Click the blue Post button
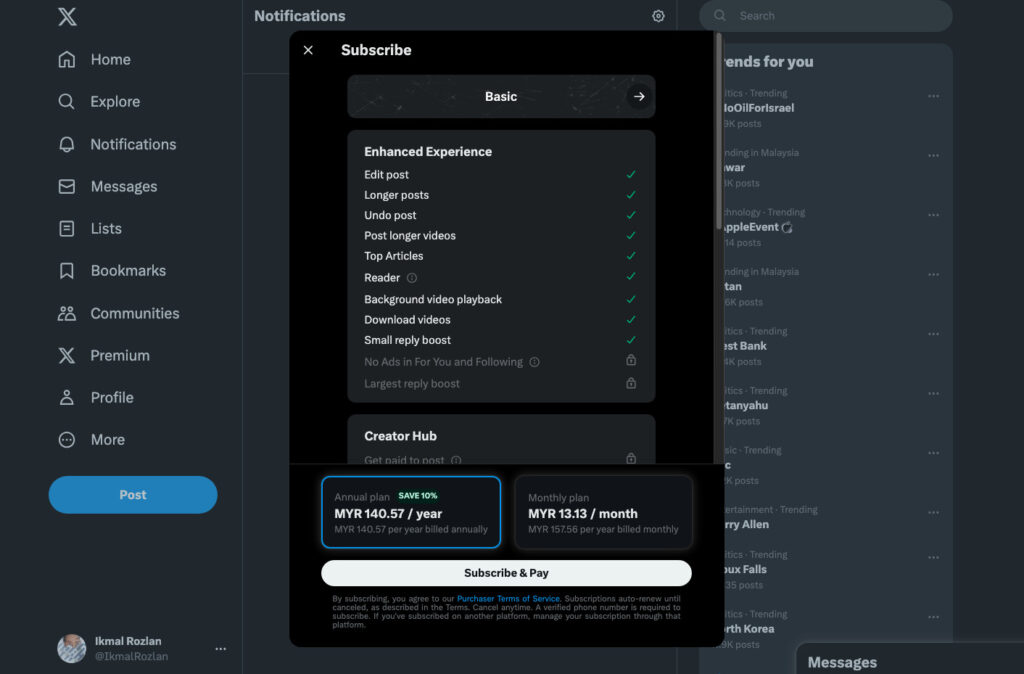 pos(133,495)
